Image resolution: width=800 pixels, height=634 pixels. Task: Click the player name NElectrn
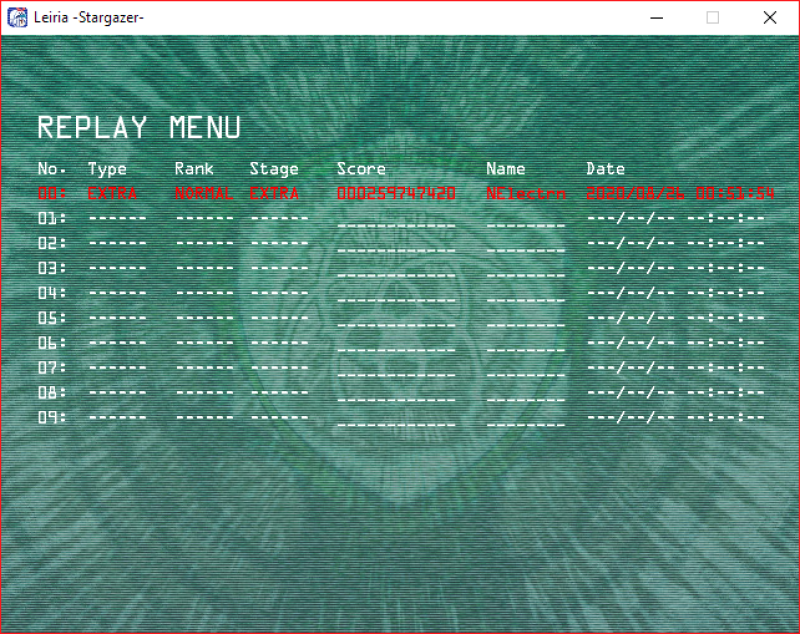click(526, 193)
